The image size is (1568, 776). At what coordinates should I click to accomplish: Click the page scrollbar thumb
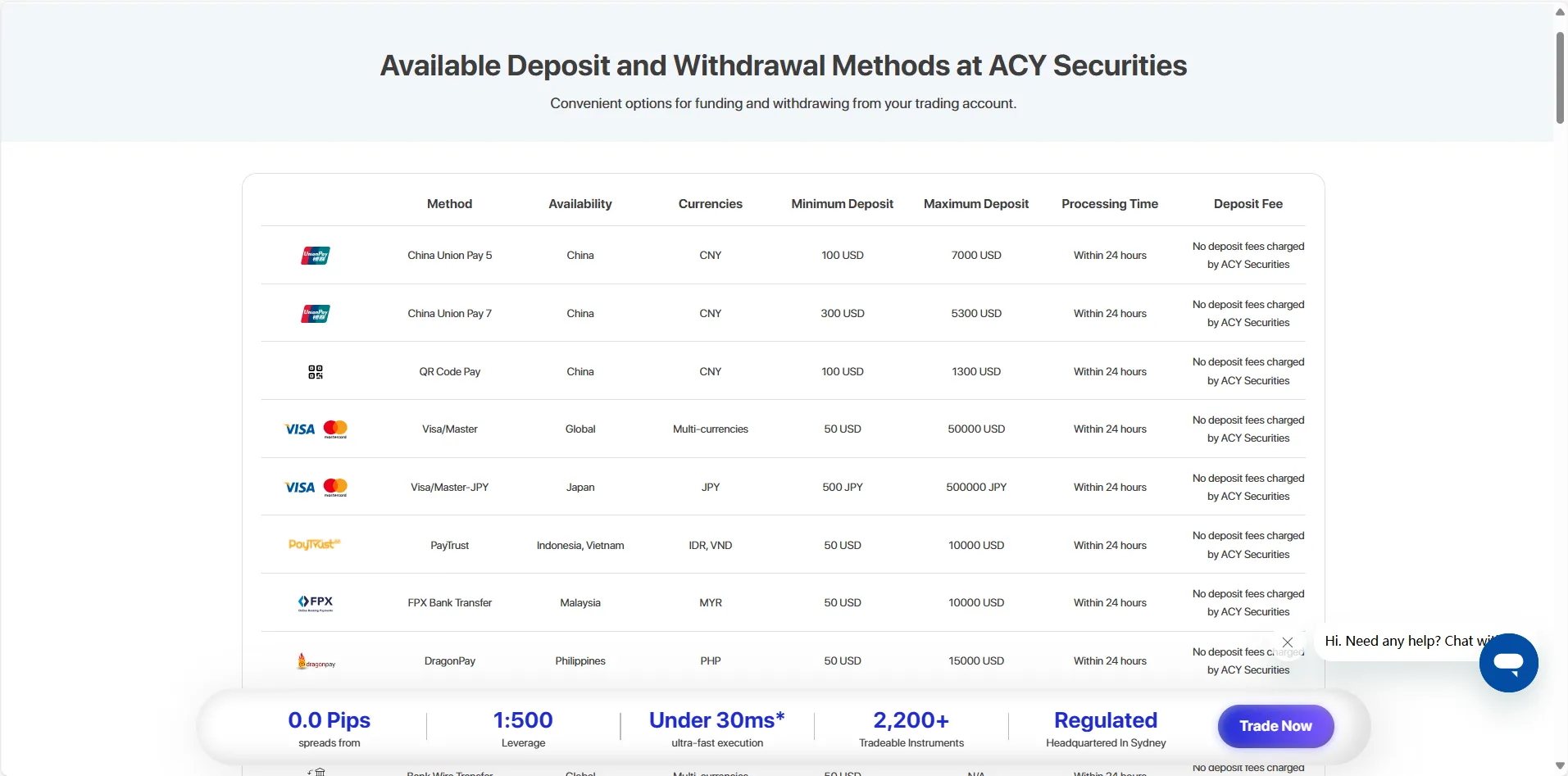[x=1560, y=78]
